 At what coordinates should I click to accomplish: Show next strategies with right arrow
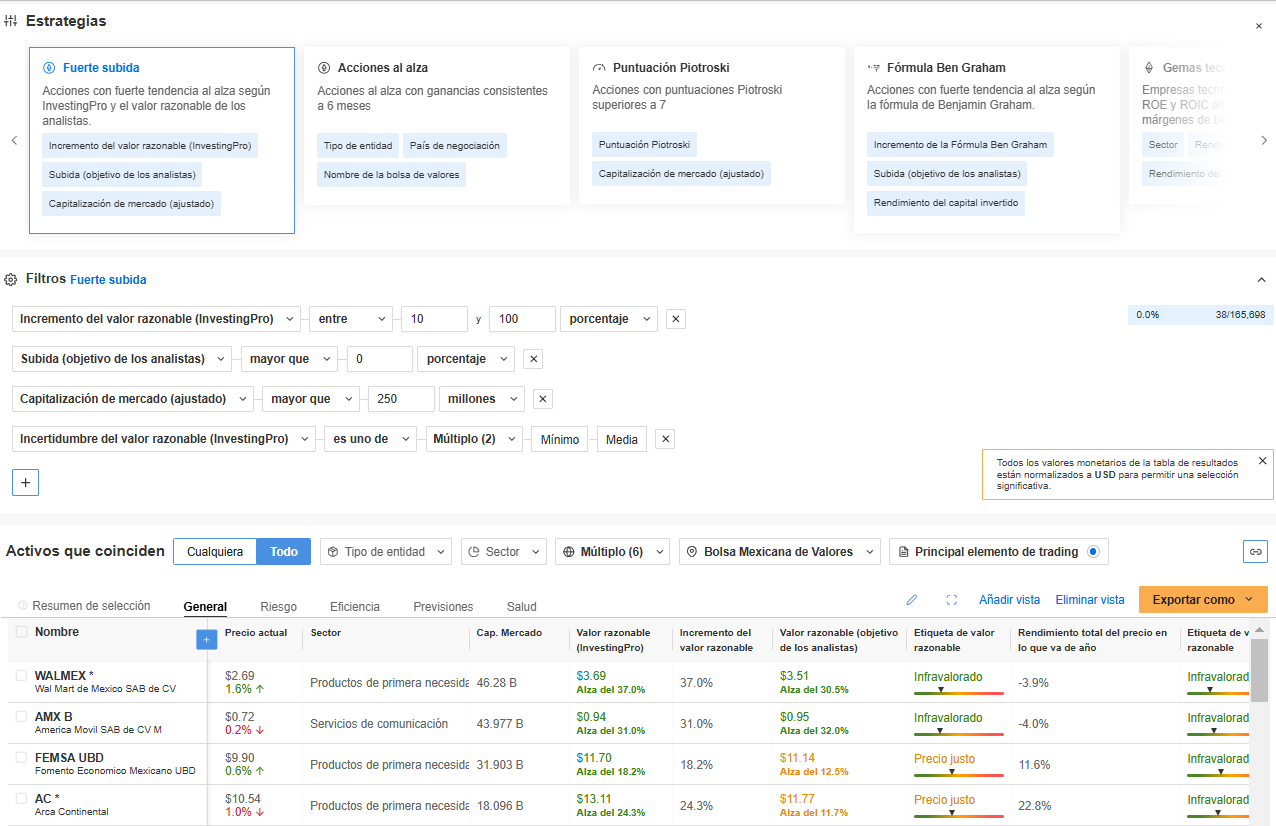pos(1264,141)
